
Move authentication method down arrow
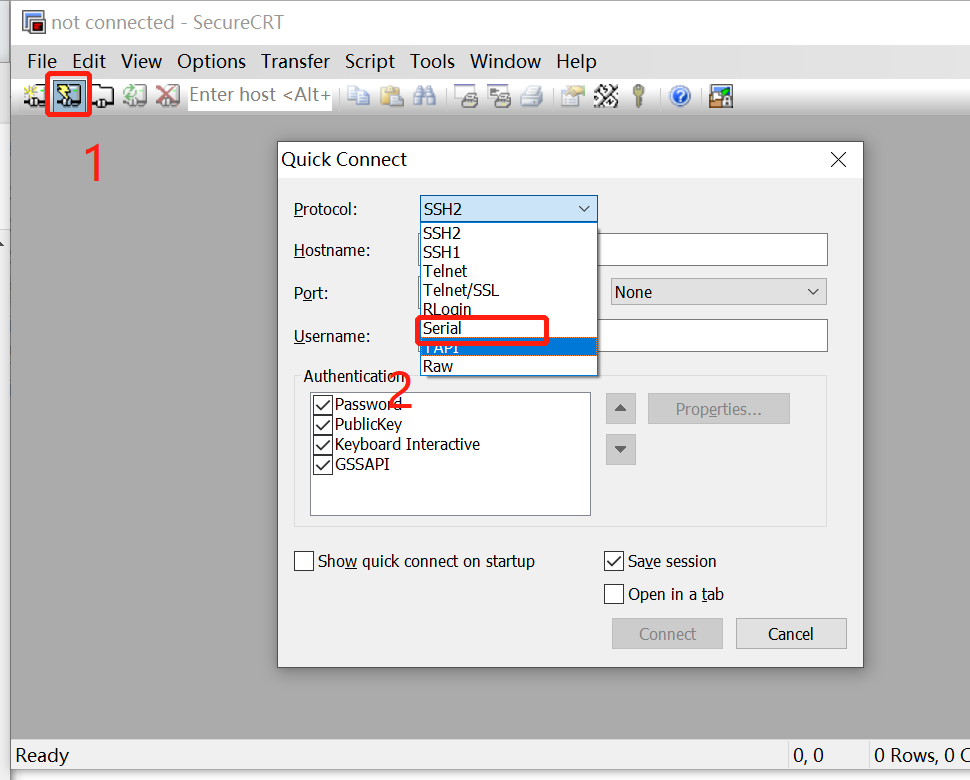(620, 449)
